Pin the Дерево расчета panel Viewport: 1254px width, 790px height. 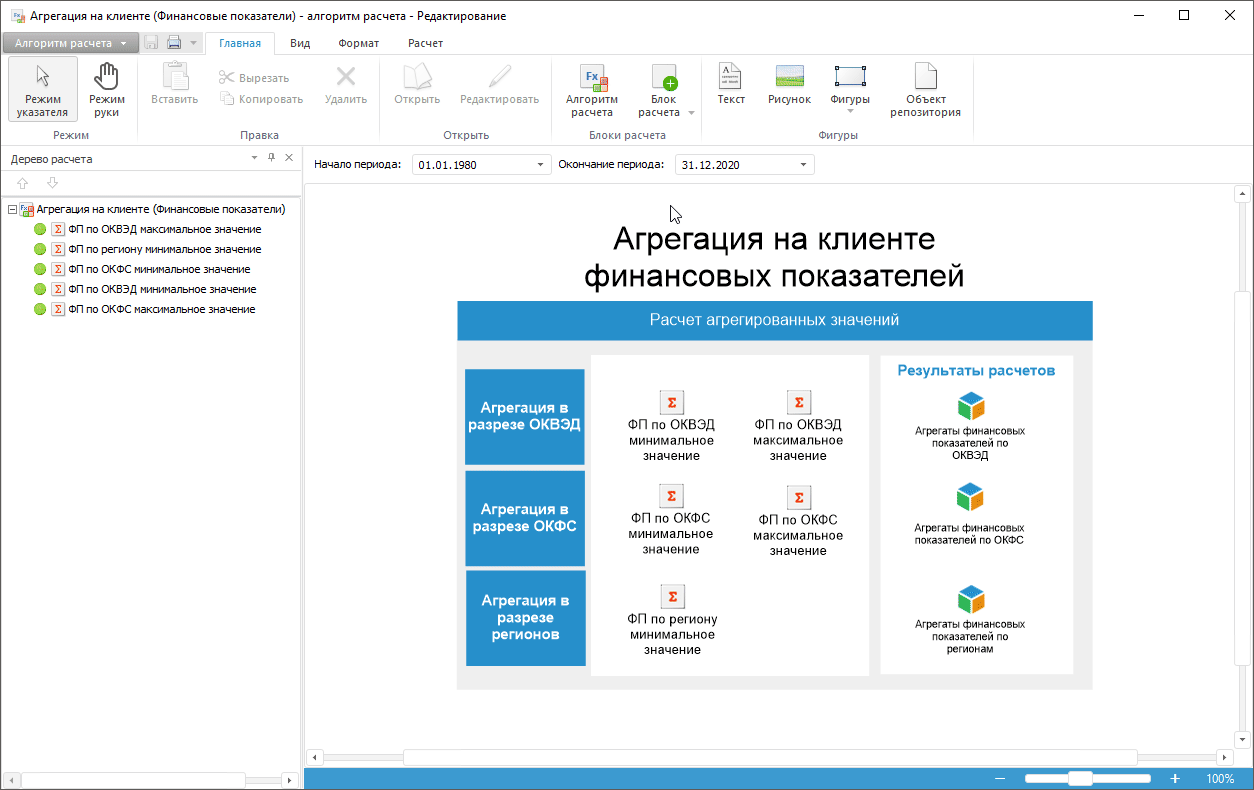(271, 158)
